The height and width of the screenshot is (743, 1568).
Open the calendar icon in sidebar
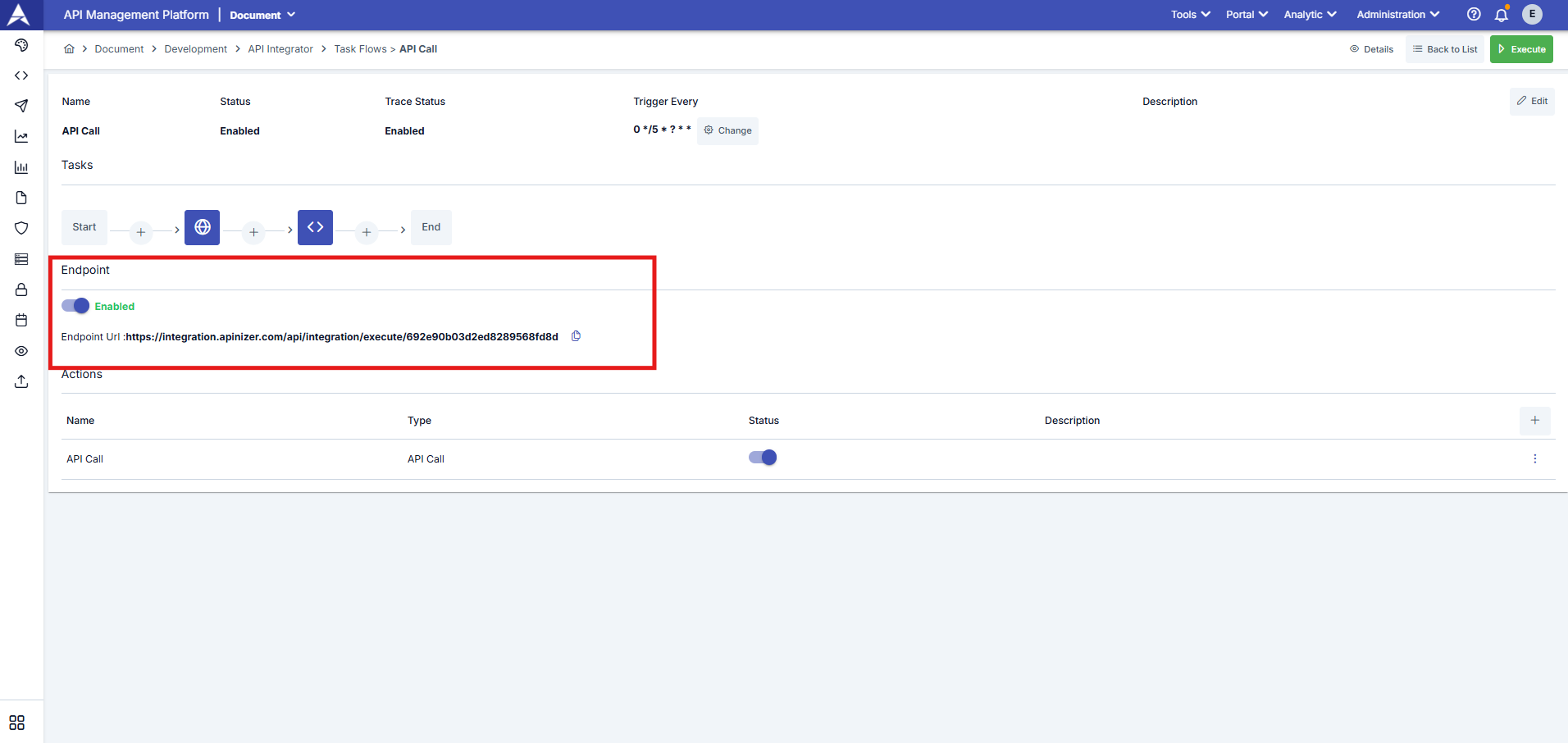pos(21,320)
